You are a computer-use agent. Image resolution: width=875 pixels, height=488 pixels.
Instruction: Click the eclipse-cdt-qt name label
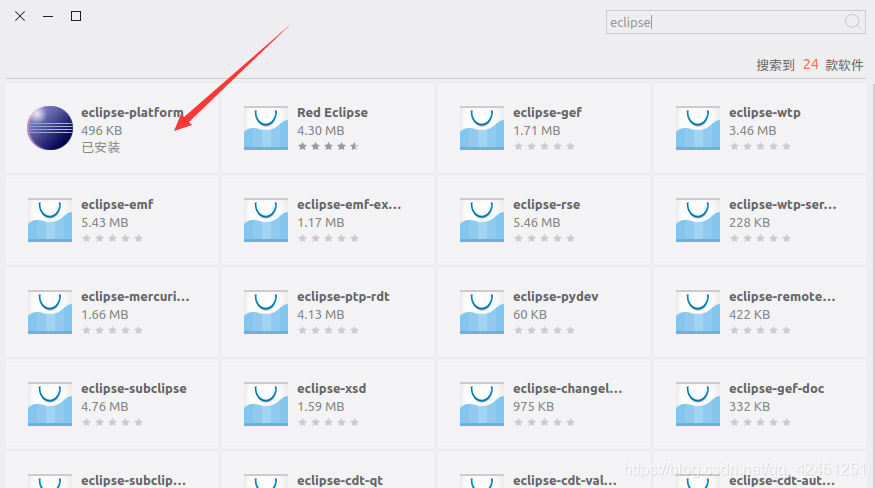point(340,481)
